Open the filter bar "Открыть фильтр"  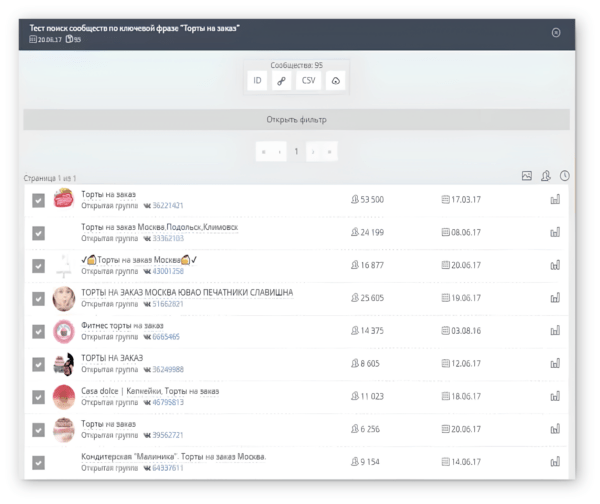click(x=297, y=120)
